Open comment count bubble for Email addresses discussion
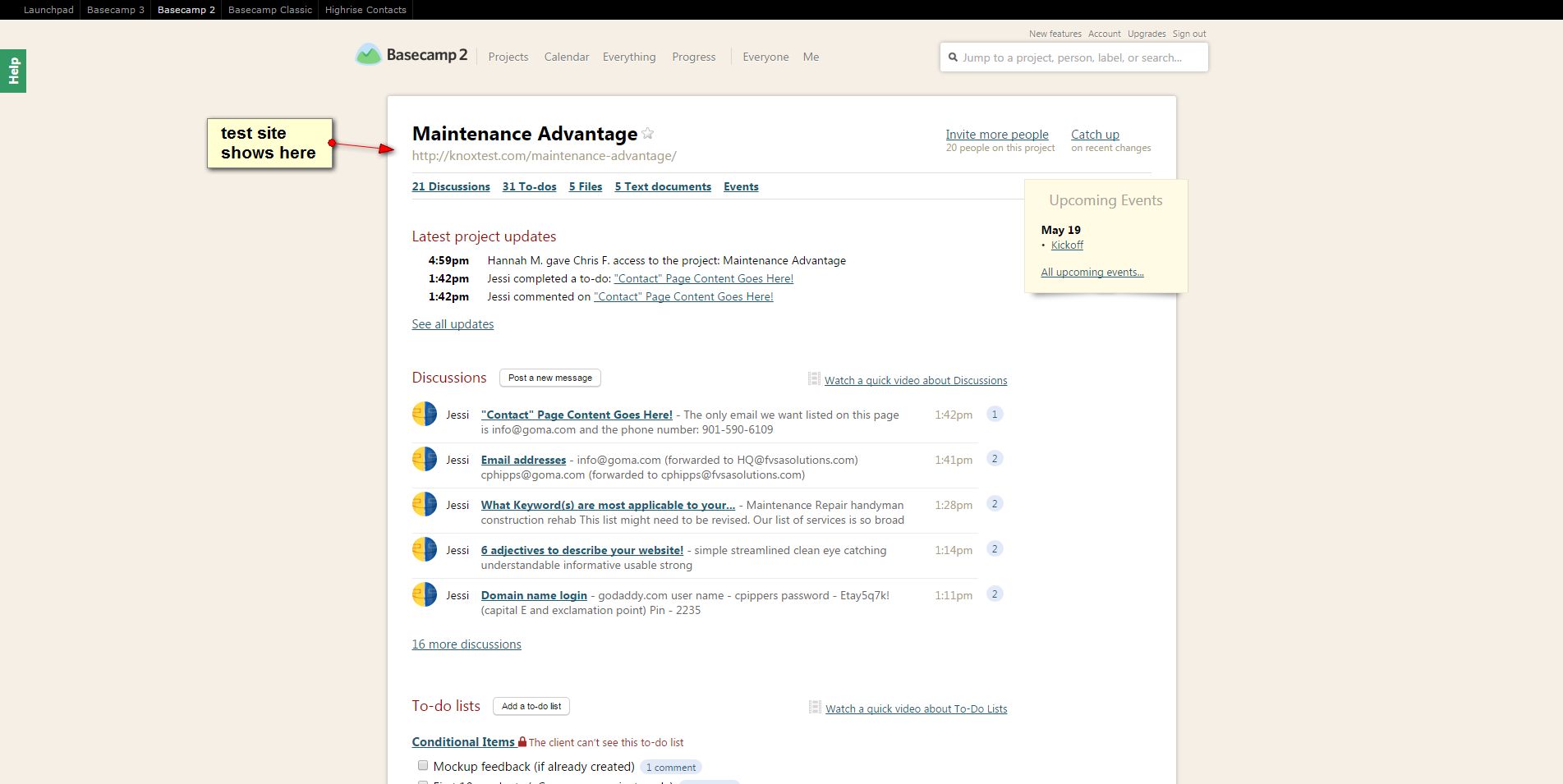Screen dimensions: 1563x784 [x=995, y=459]
